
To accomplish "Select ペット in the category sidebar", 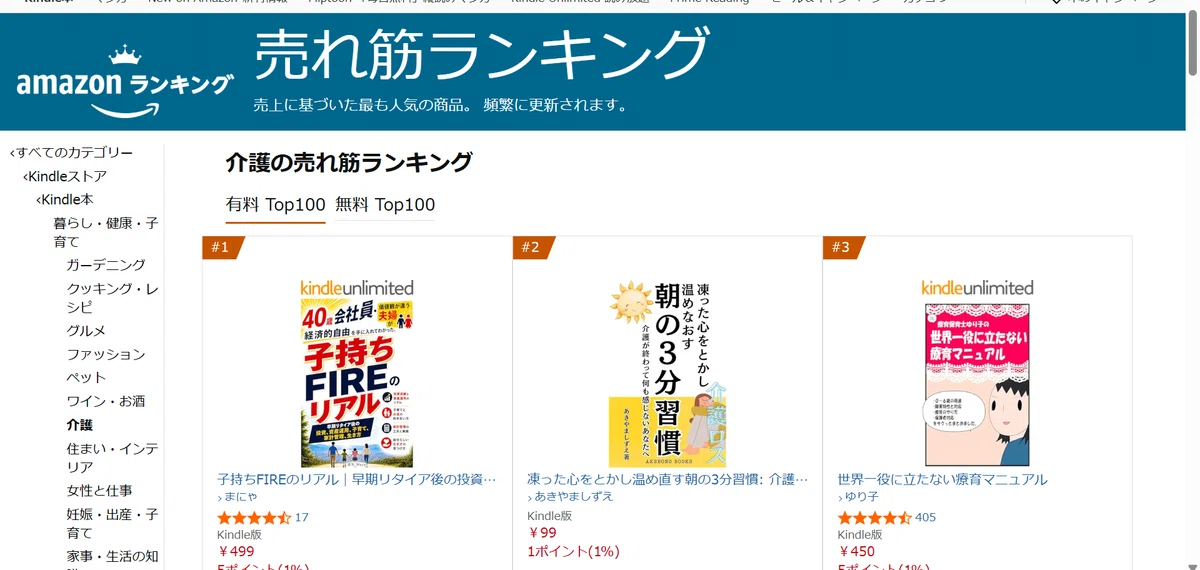I will (86, 377).
